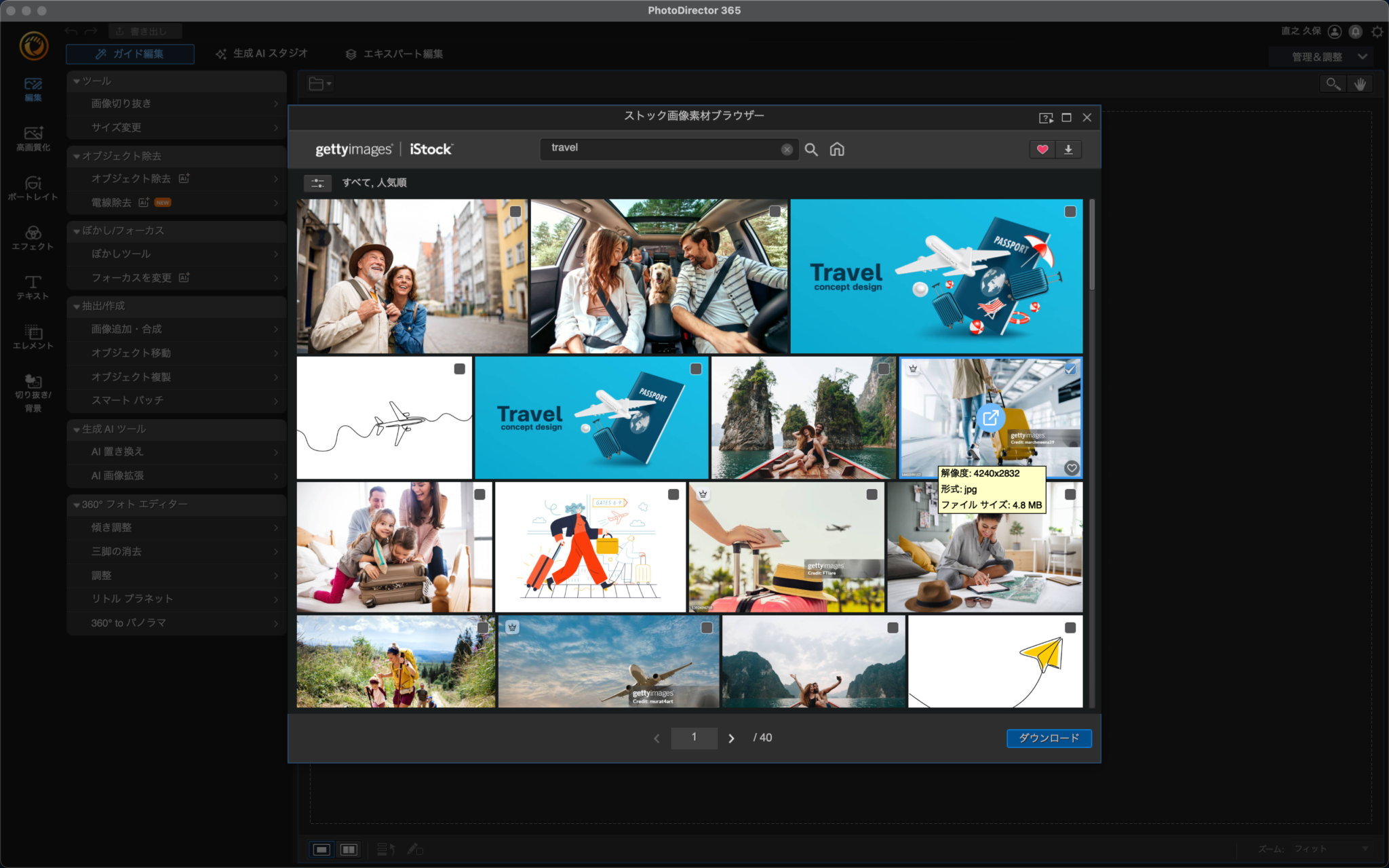Open favorites with heart icon
Image resolution: width=1389 pixels, height=868 pixels.
click(1042, 149)
